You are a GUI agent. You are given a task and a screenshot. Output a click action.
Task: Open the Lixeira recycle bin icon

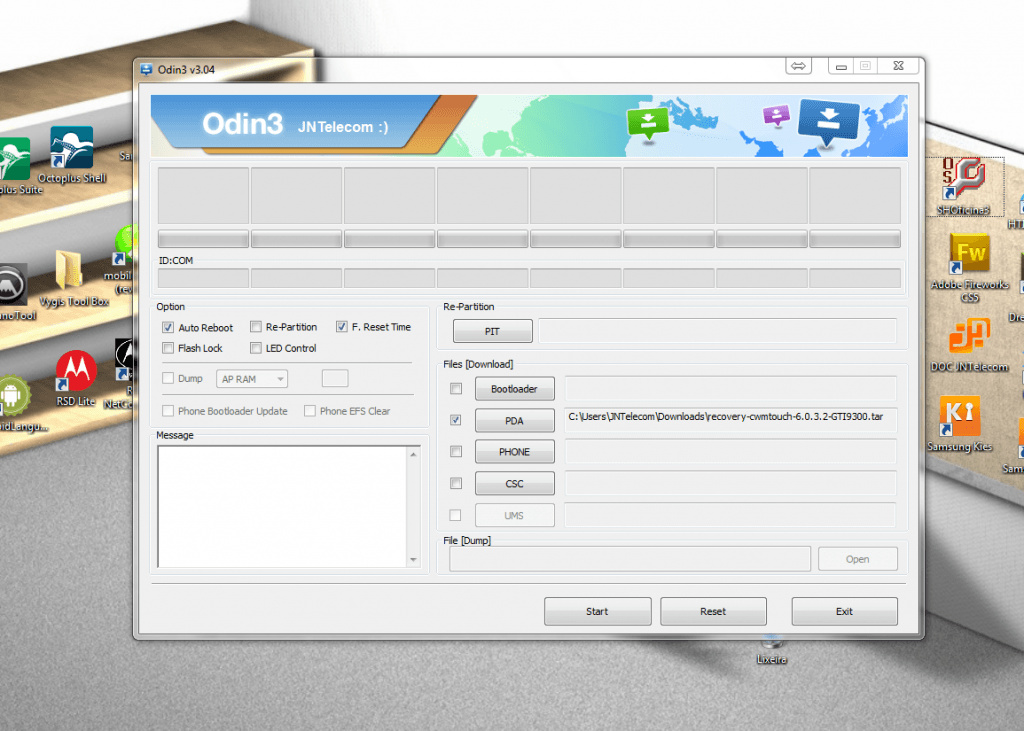coord(771,651)
